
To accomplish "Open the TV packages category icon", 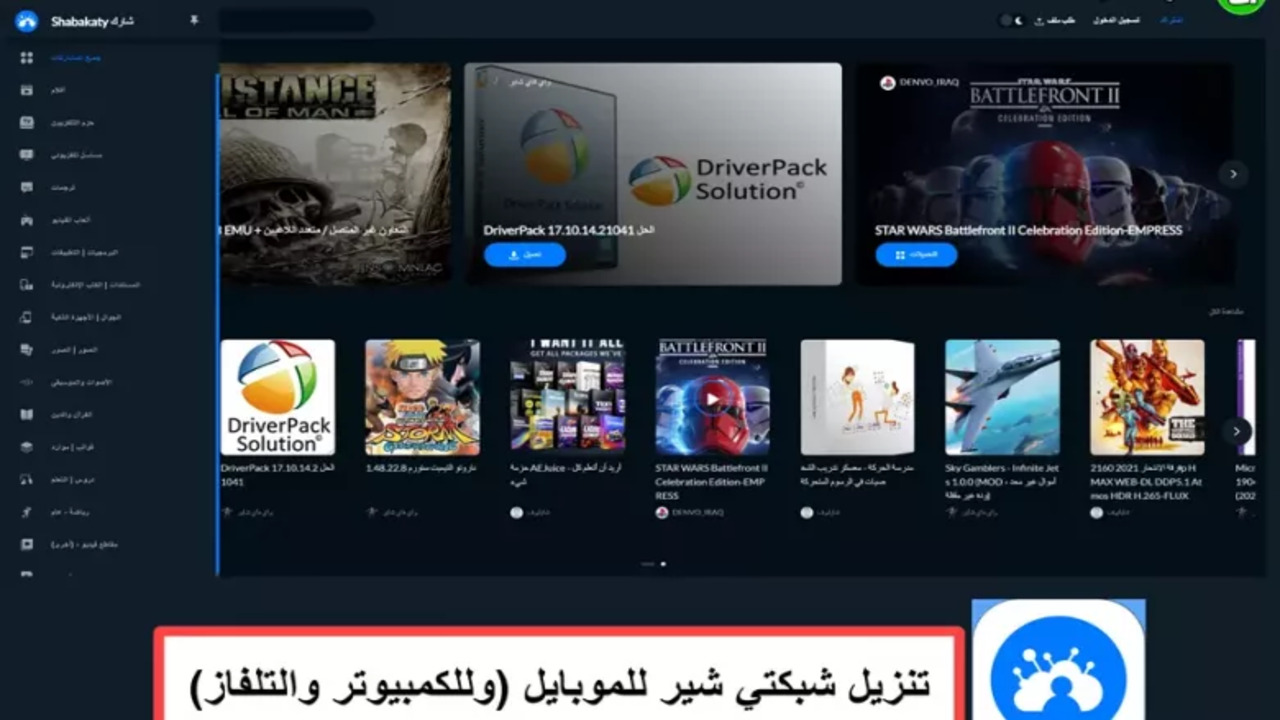I will pos(27,122).
